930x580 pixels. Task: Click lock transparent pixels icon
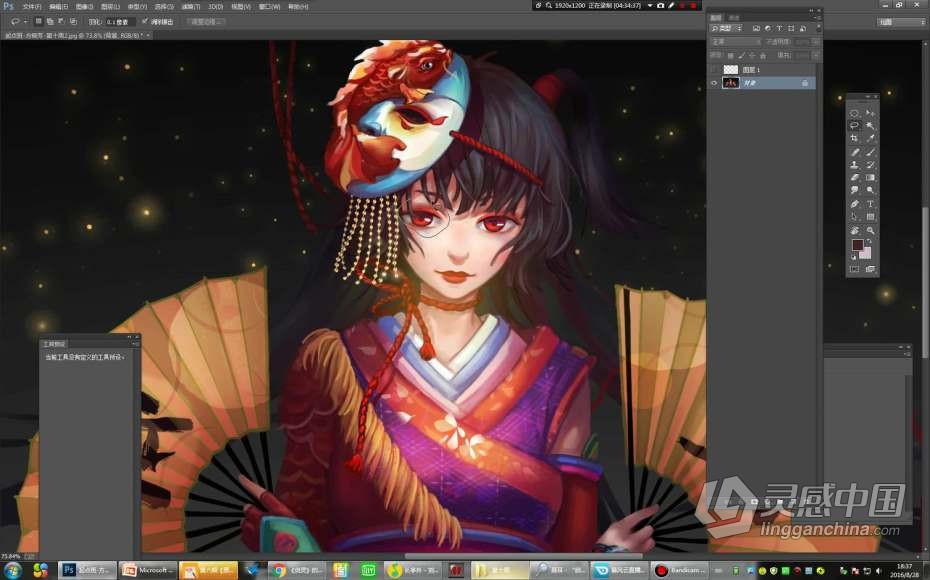[x=731, y=56]
